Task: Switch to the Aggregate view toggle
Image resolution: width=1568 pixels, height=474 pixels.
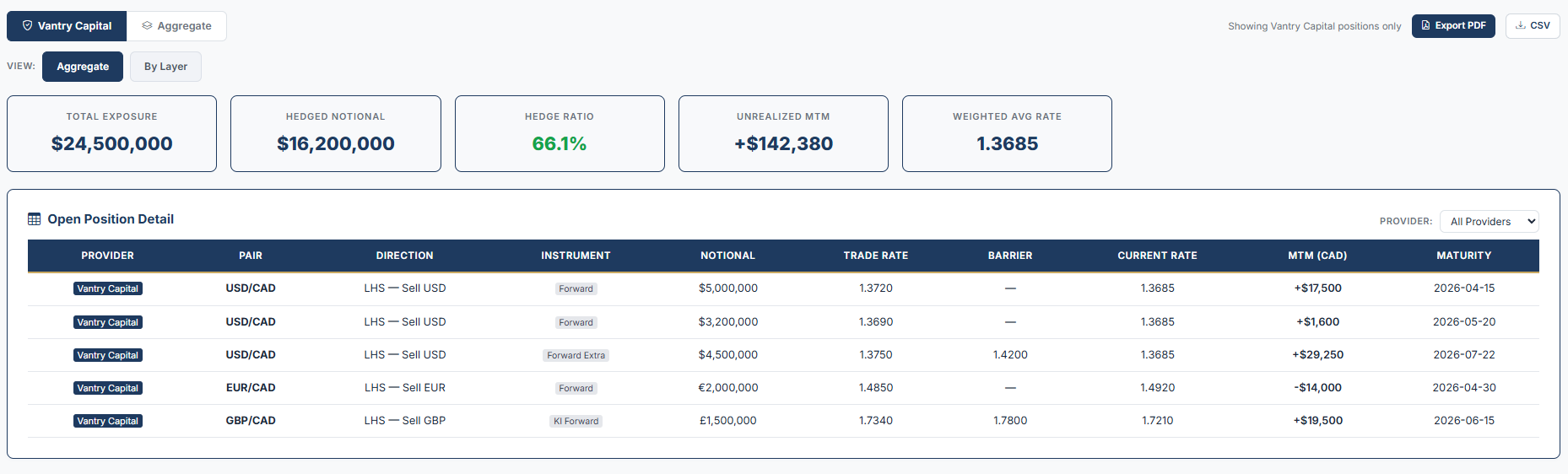Action: (83, 67)
